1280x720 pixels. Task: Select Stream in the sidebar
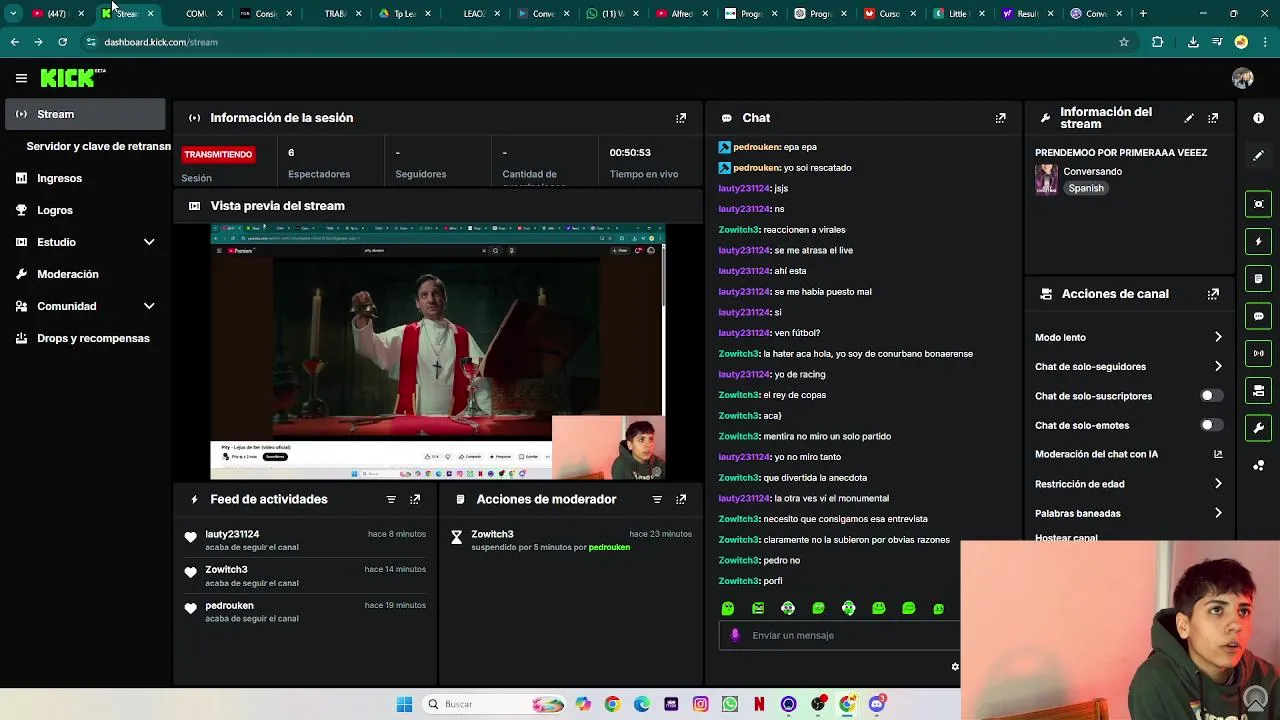[x=85, y=114]
